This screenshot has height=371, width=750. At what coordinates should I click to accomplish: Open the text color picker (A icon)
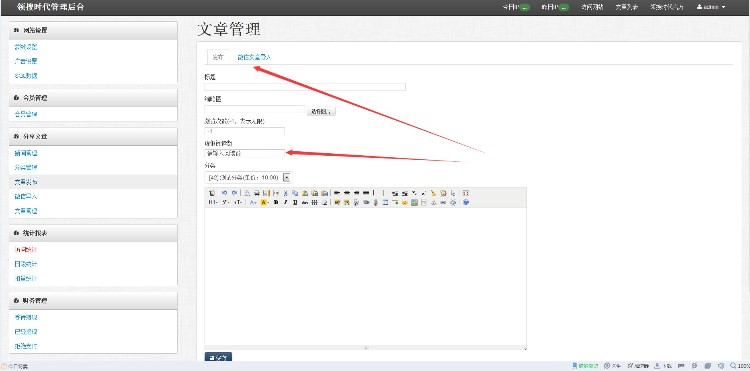[253, 202]
